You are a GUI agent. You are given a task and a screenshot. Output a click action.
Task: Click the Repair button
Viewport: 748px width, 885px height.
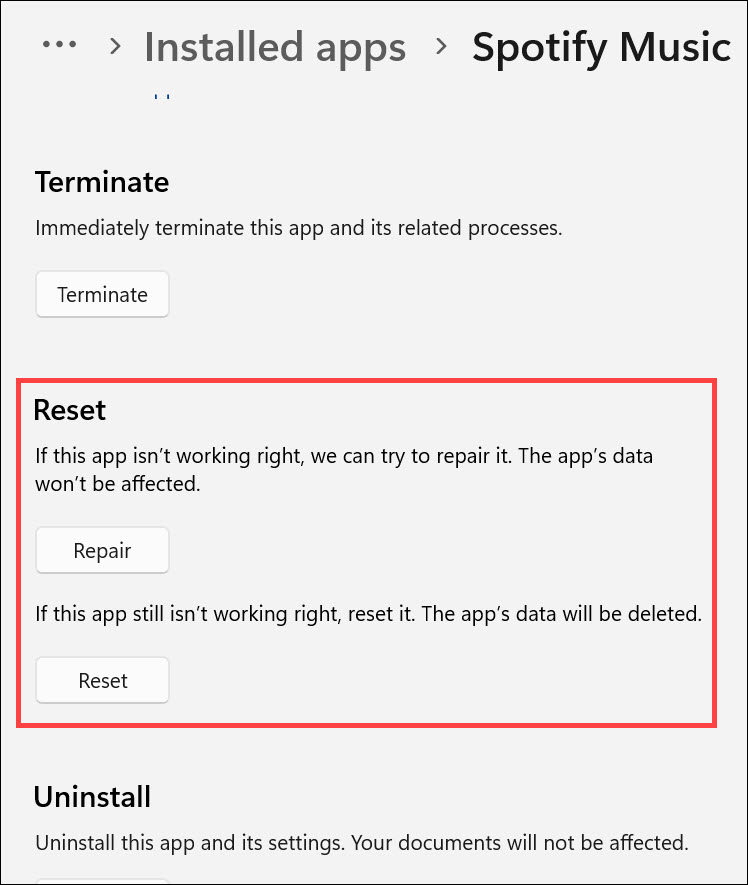point(102,550)
